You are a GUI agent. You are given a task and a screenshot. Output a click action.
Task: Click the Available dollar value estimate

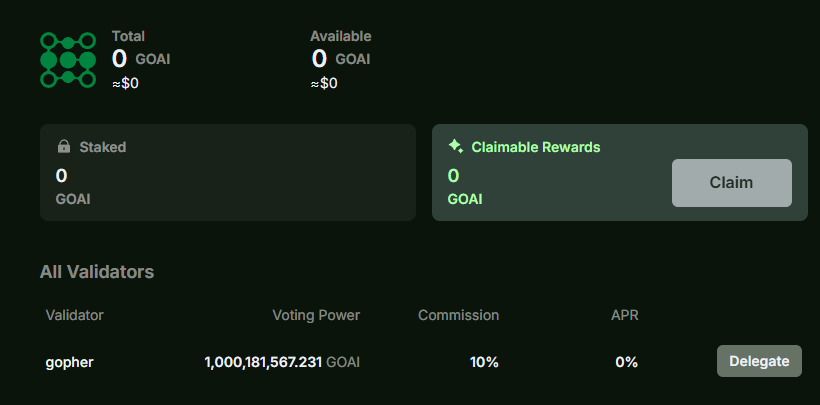tap(323, 83)
